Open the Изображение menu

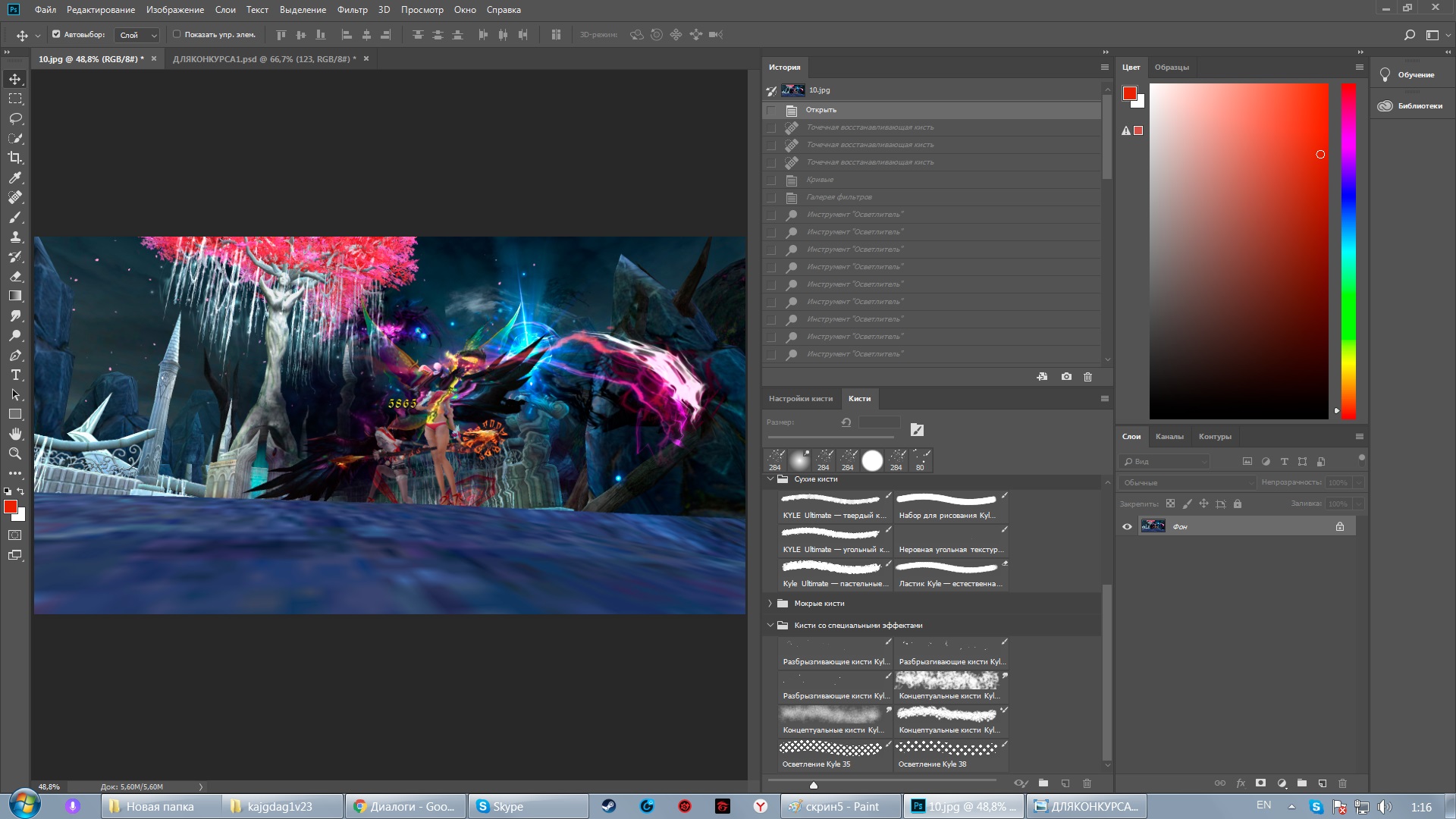coord(175,10)
